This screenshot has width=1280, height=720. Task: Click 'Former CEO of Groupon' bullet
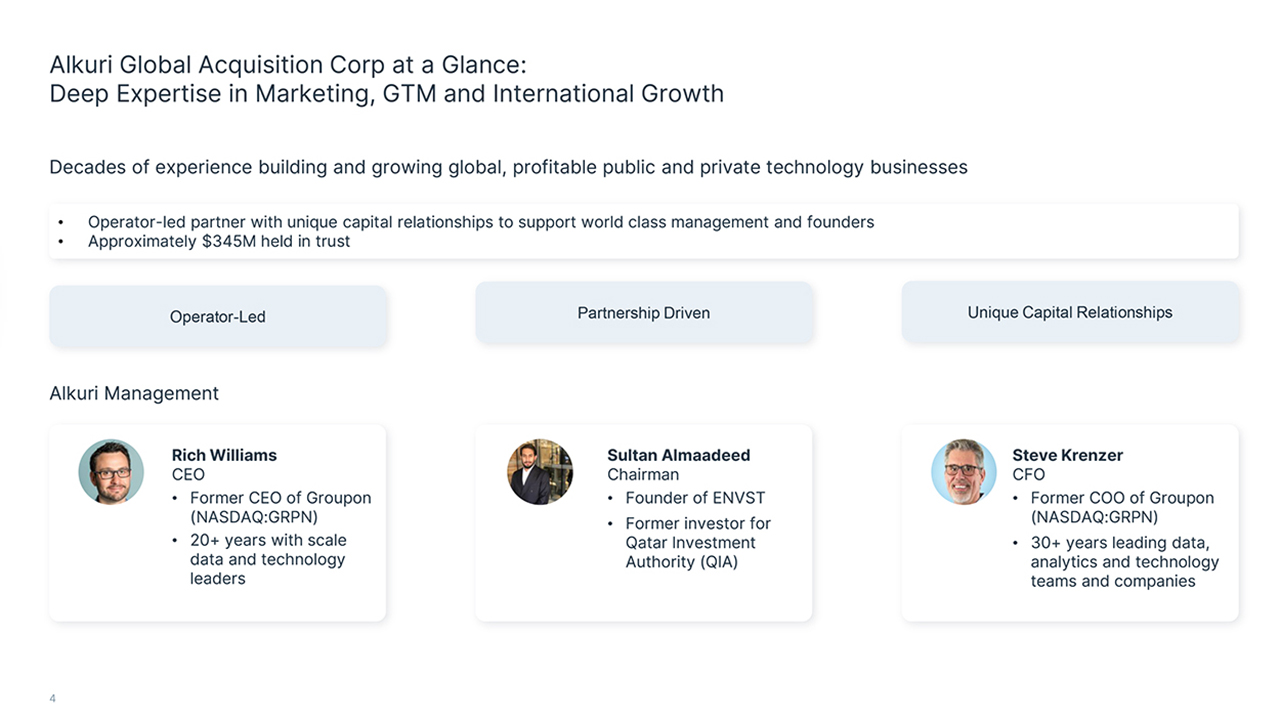(280, 507)
